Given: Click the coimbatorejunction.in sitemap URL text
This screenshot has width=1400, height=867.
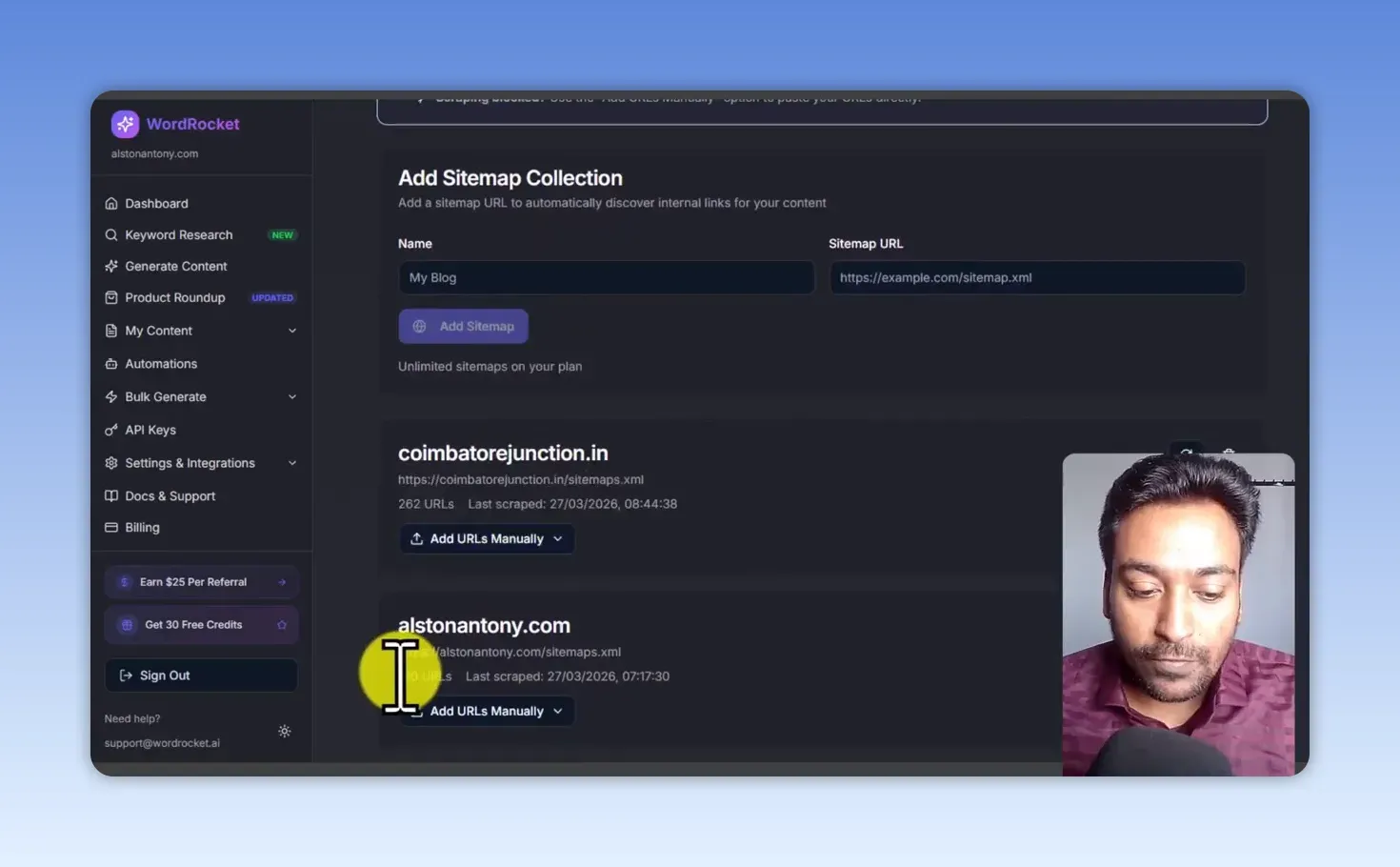Looking at the screenshot, I should pyautogui.click(x=521, y=479).
